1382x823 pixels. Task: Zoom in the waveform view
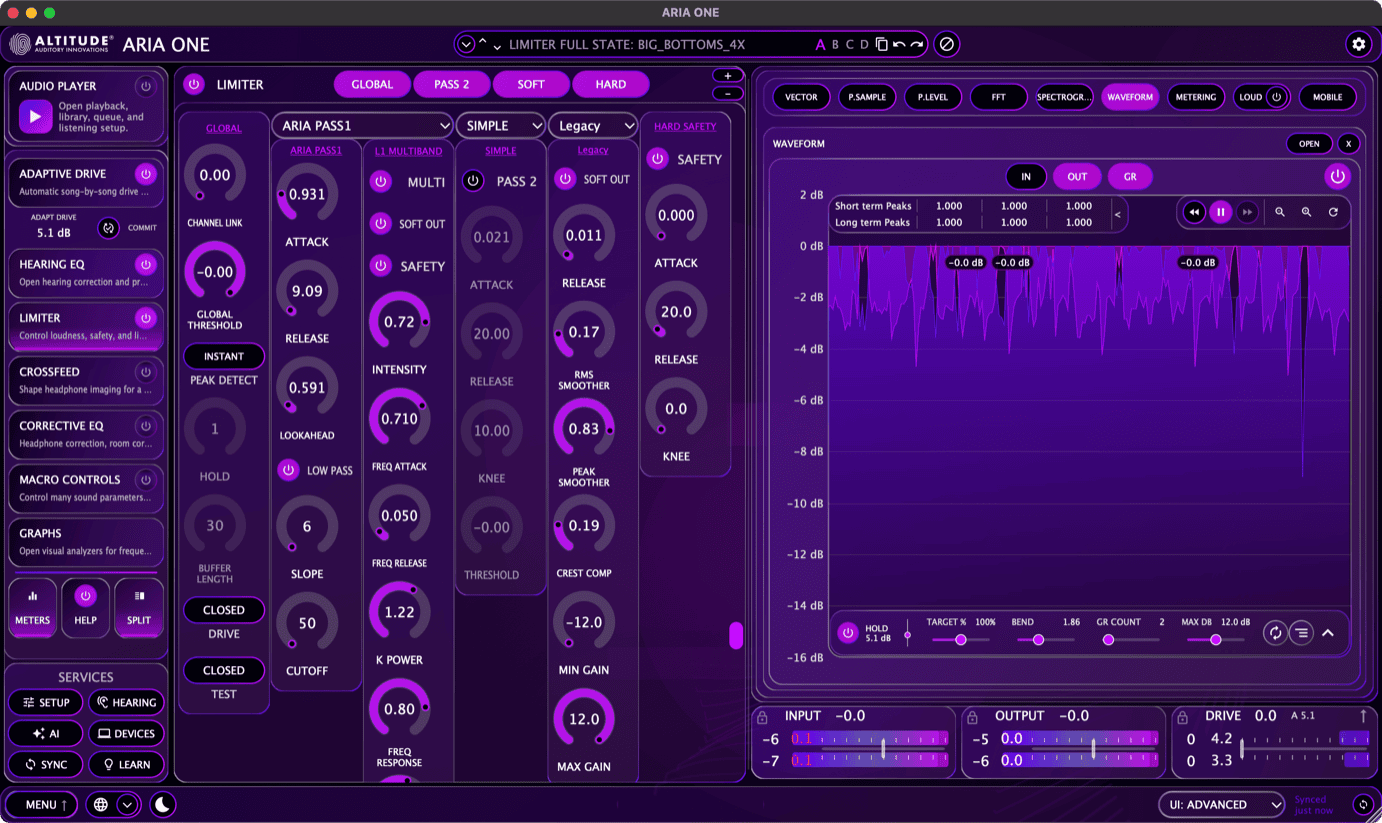point(1306,212)
